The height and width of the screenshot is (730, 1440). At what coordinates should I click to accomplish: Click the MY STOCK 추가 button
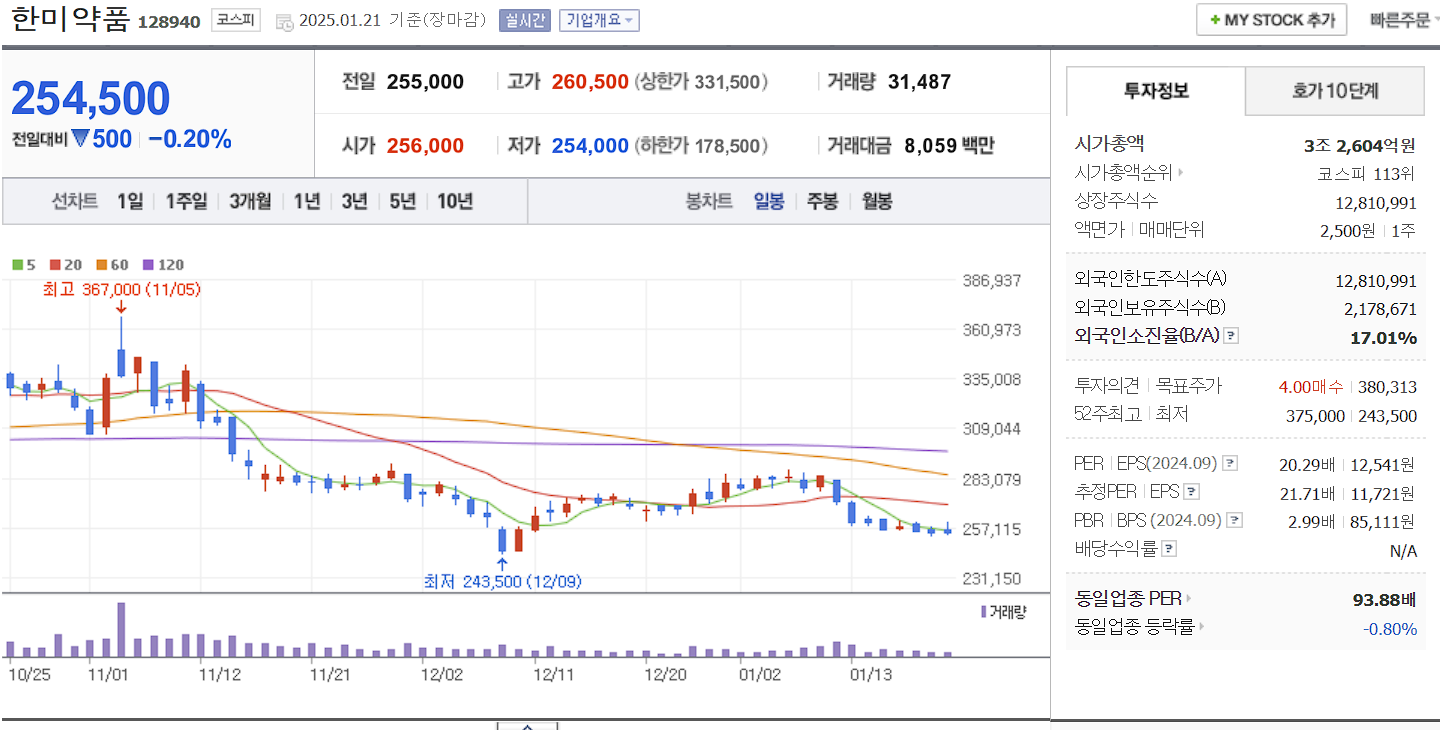pos(1271,19)
